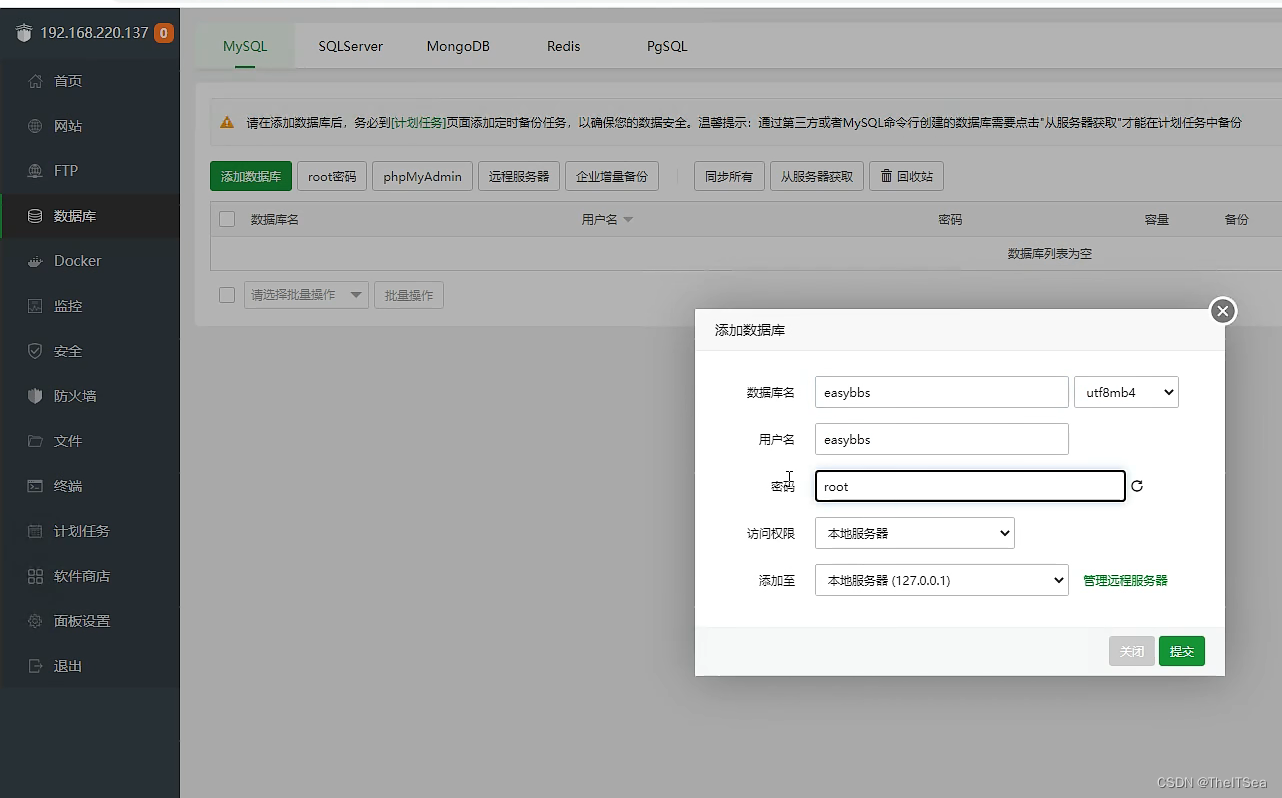Viewport: 1282px width, 798px height.
Task: Click the calendar icon beside 计划任务
Action: point(36,531)
